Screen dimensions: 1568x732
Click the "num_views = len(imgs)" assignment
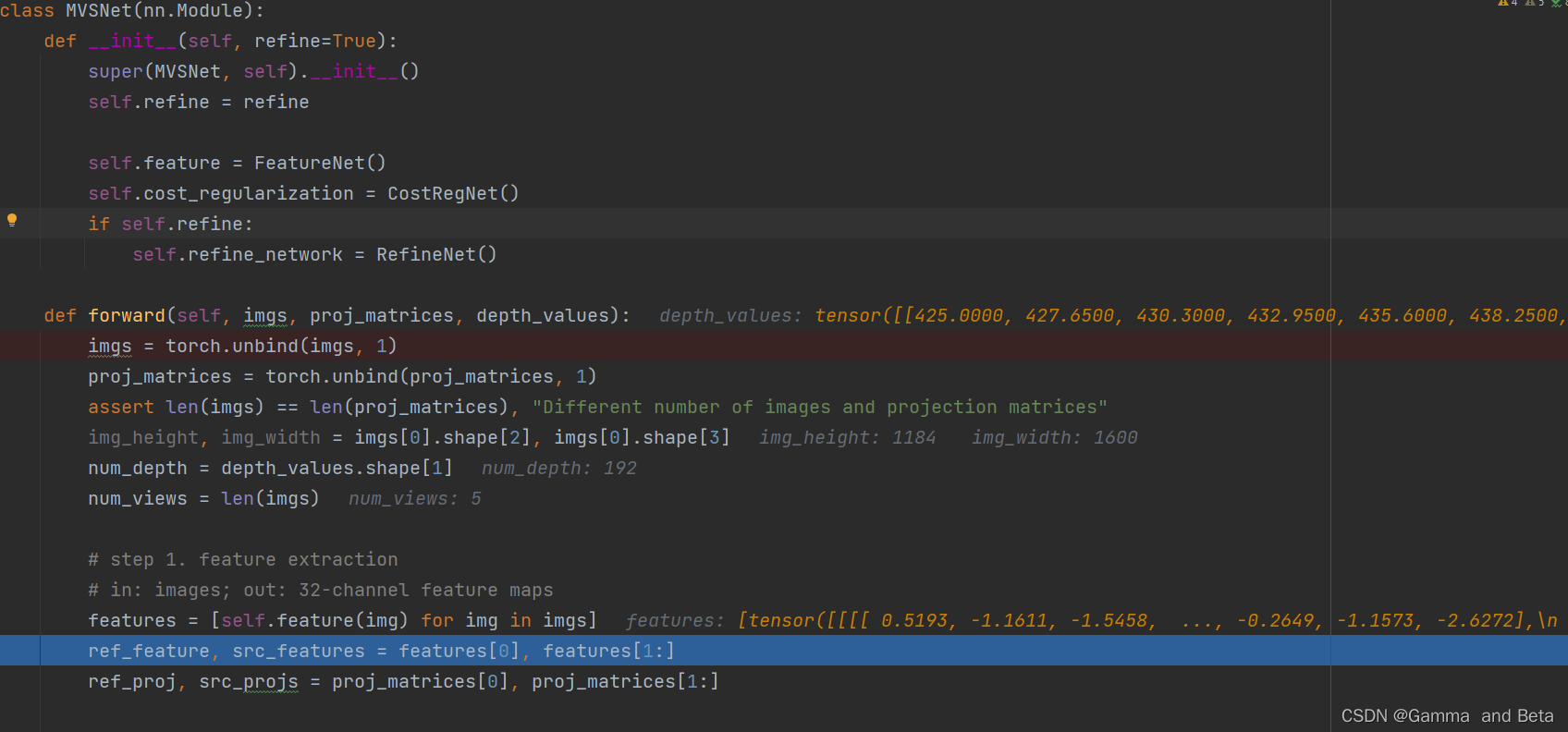pyautogui.click(x=203, y=498)
